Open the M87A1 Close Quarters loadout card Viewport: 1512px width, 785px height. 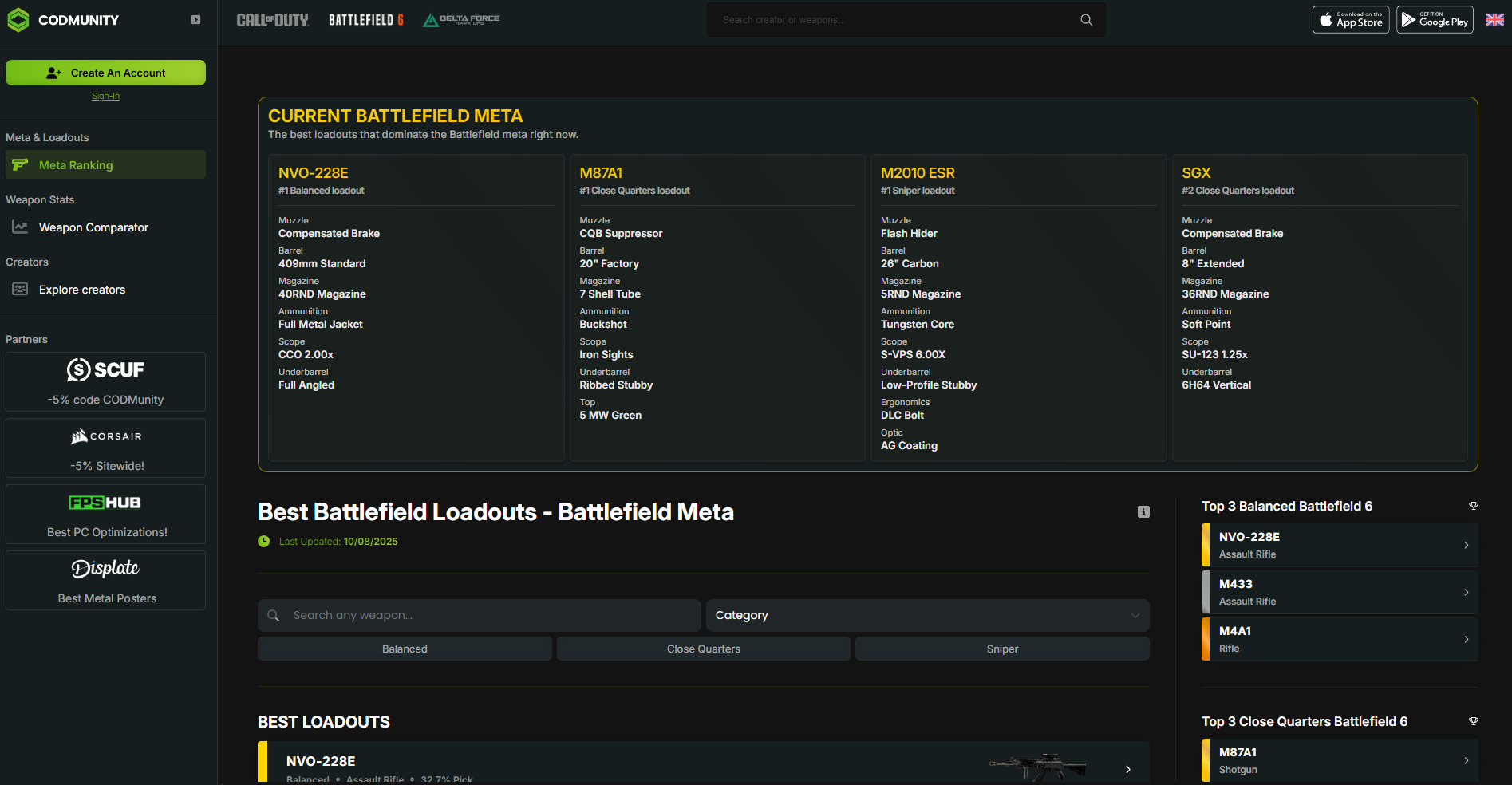click(x=717, y=308)
